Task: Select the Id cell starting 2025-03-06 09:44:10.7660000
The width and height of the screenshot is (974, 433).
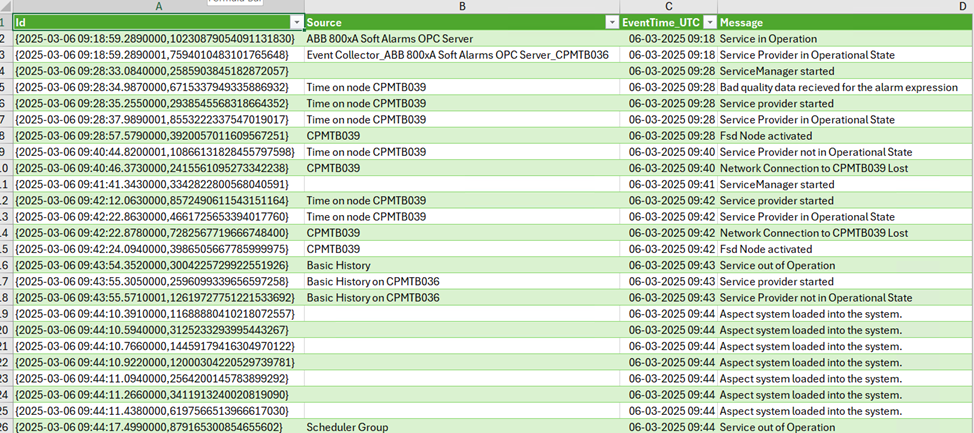Action: point(159,346)
